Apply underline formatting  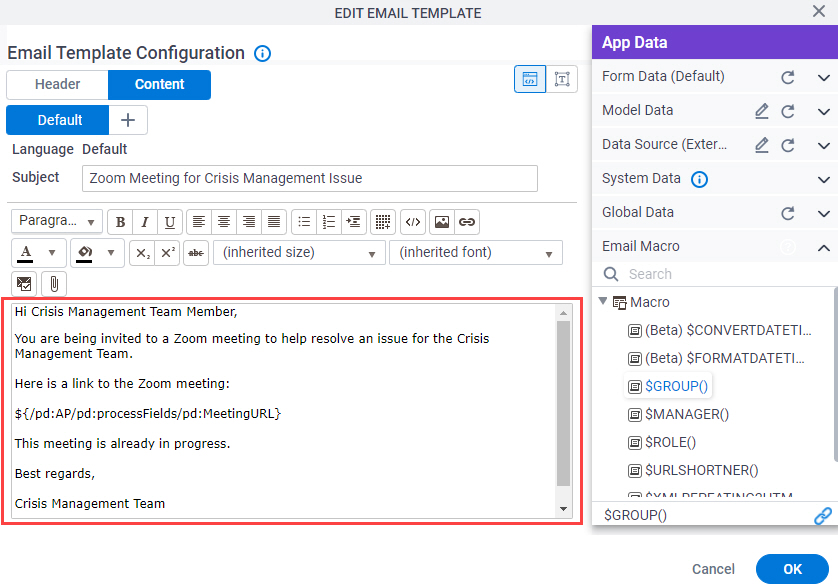tap(170, 222)
